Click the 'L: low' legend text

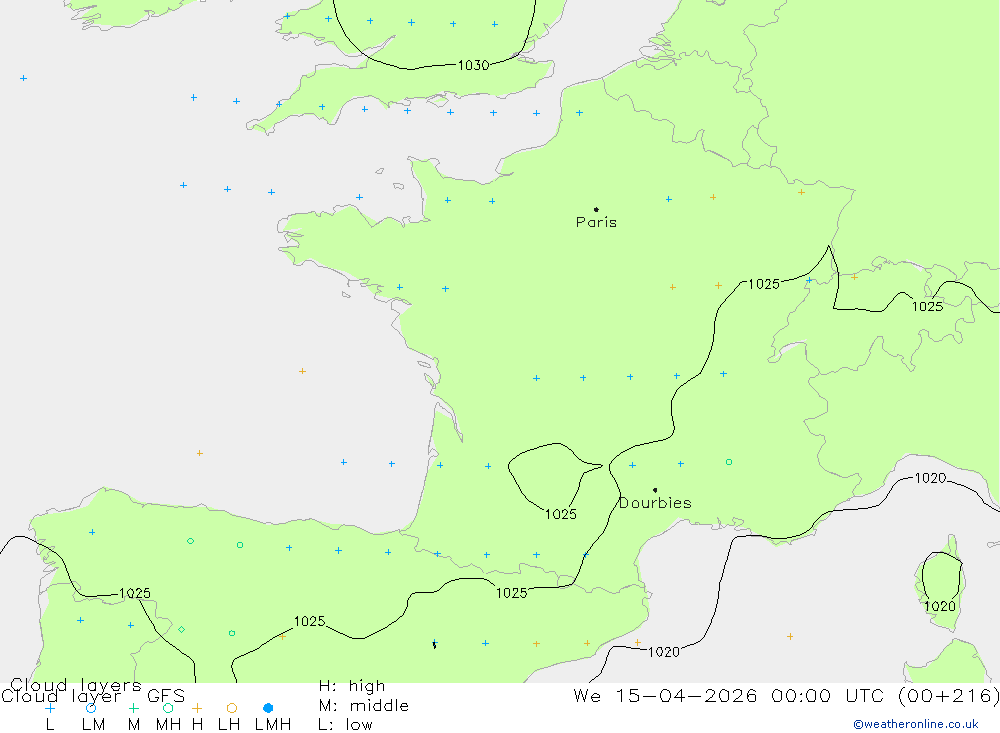(x=345, y=725)
